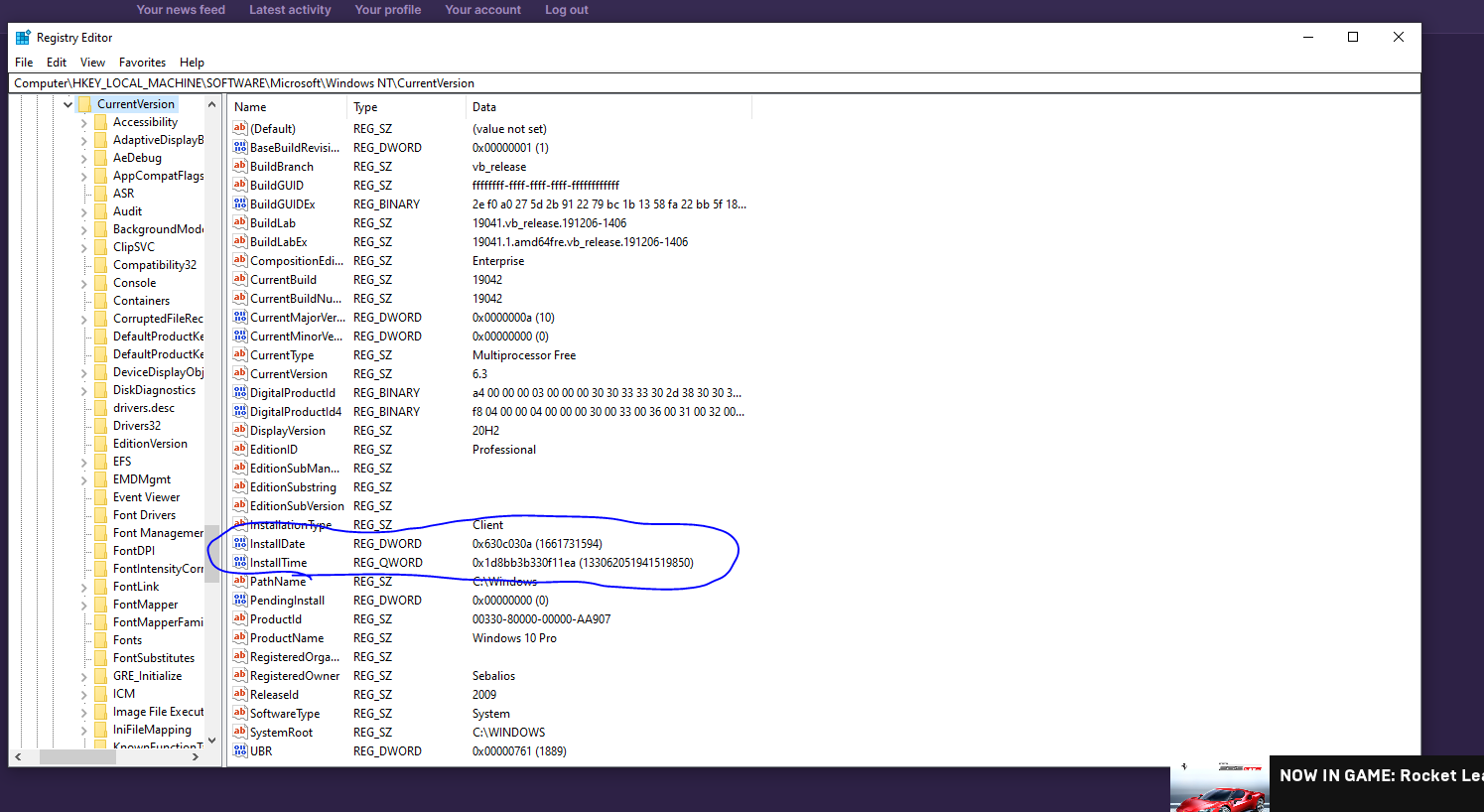Click data value "Windows 10 Pro"
The width and height of the screenshot is (1484, 812).
tap(514, 638)
